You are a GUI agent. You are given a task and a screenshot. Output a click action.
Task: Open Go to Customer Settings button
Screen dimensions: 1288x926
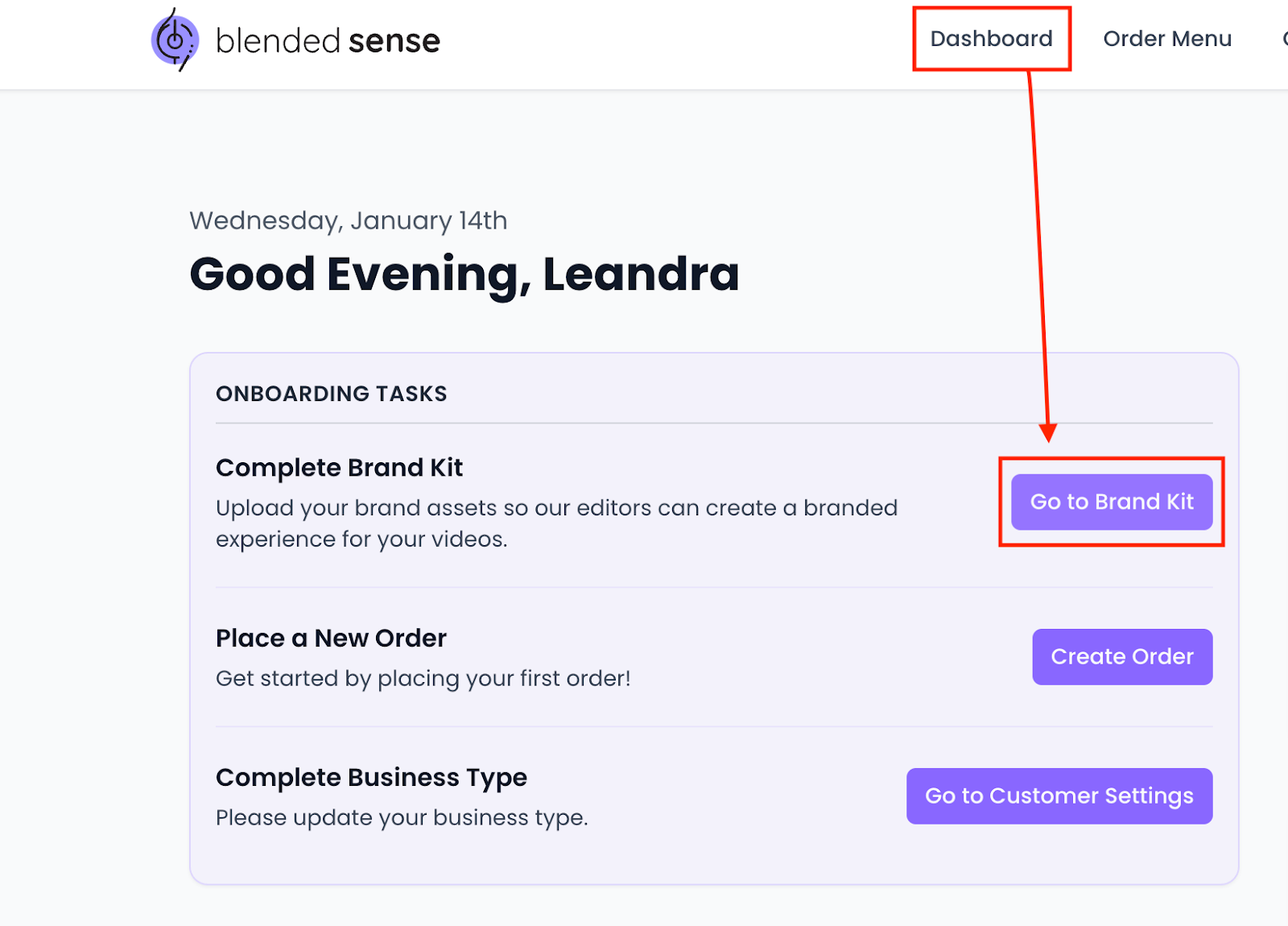pyautogui.click(x=1059, y=796)
